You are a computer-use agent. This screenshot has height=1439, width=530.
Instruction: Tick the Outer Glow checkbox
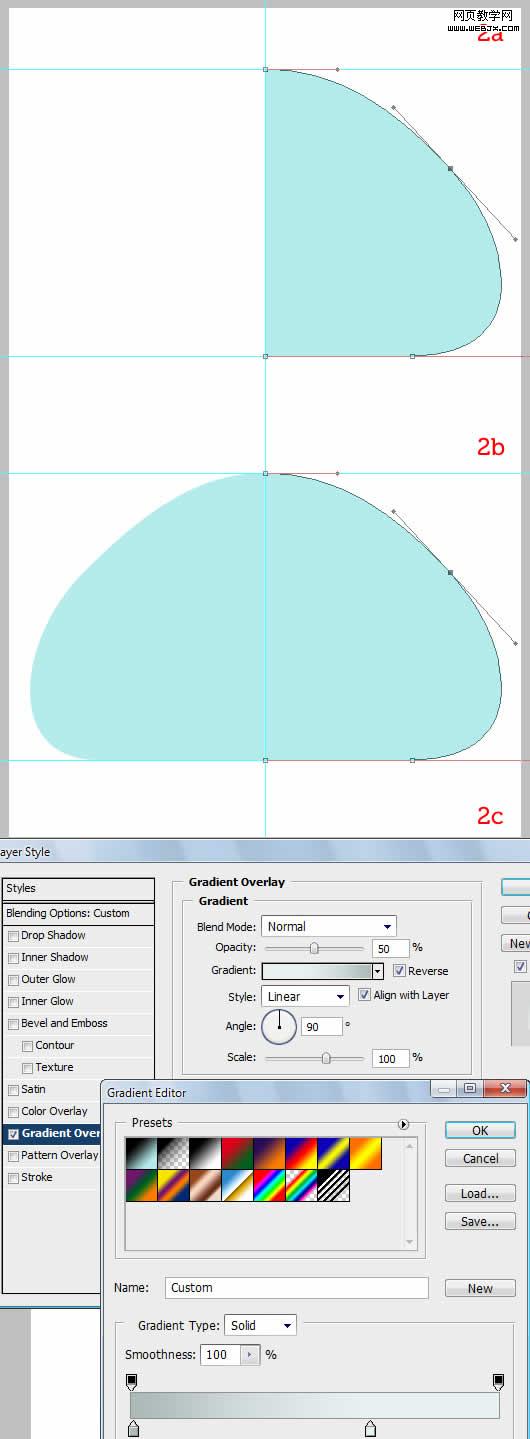click(x=13, y=980)
